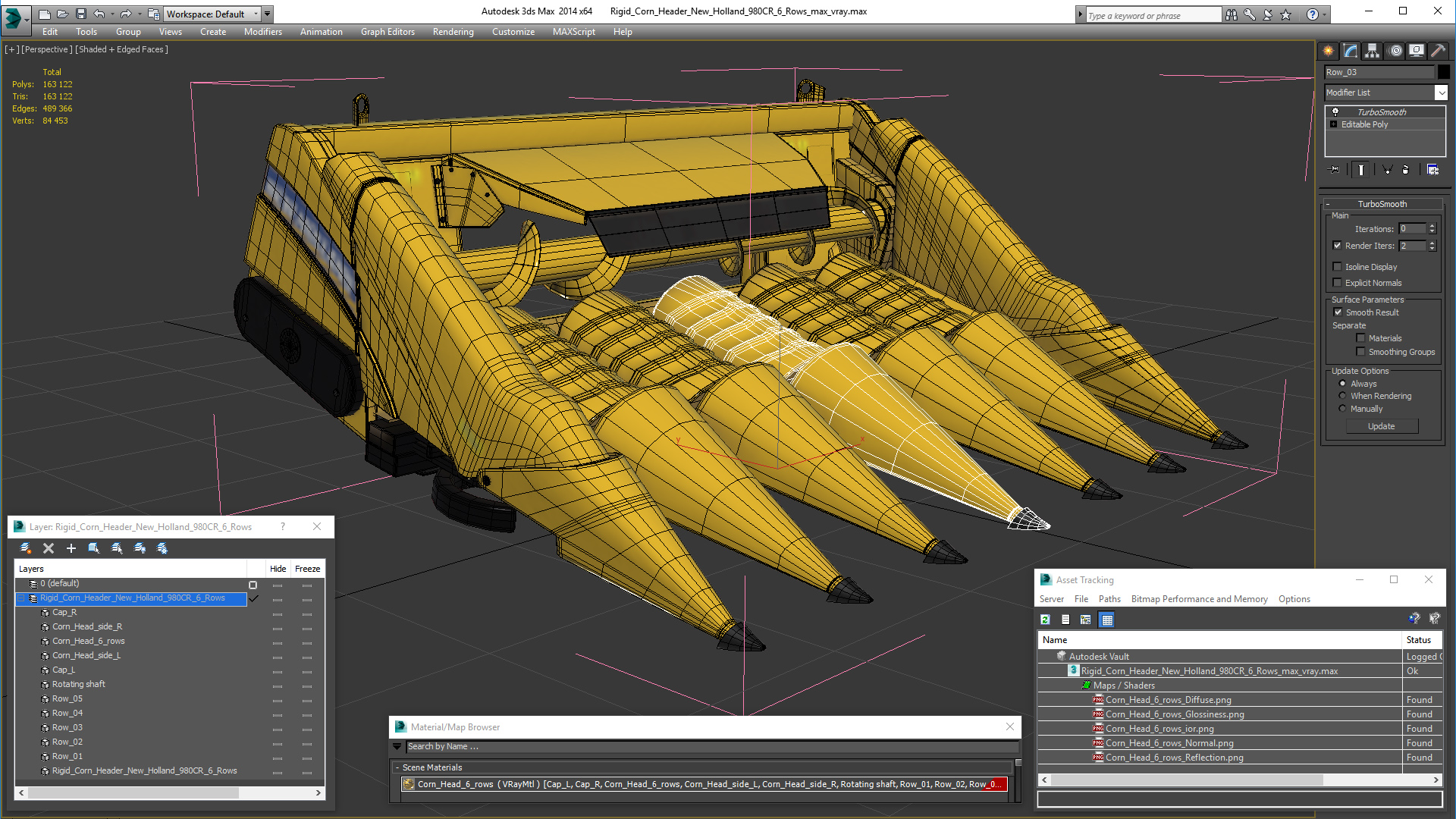1456x819 pixels.
Task: Click the favorites star icon in title bar
Action: [x=1285, y=14]
